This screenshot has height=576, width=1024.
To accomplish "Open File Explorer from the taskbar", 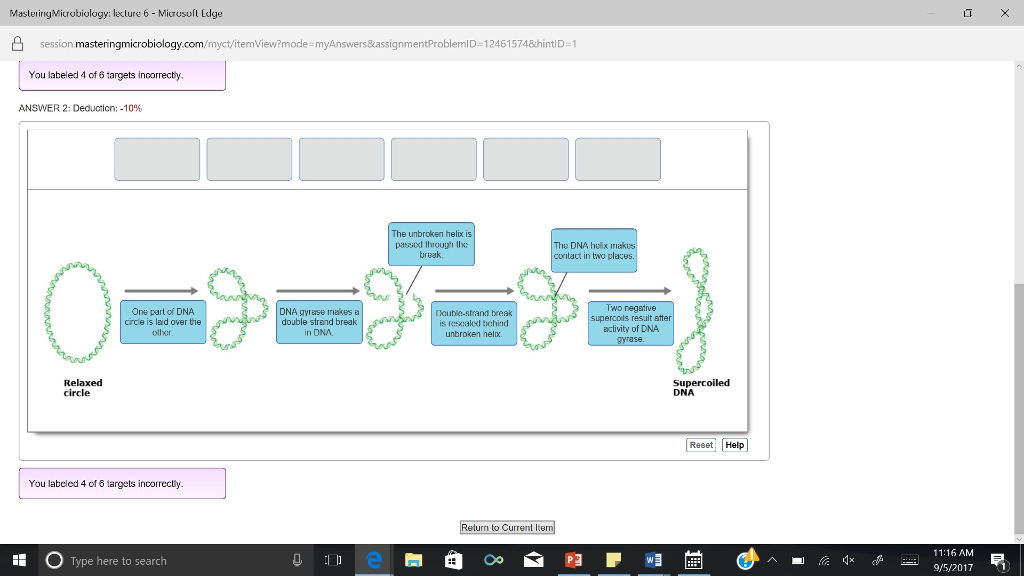I will pyautogui.click(x=413, y=560).
